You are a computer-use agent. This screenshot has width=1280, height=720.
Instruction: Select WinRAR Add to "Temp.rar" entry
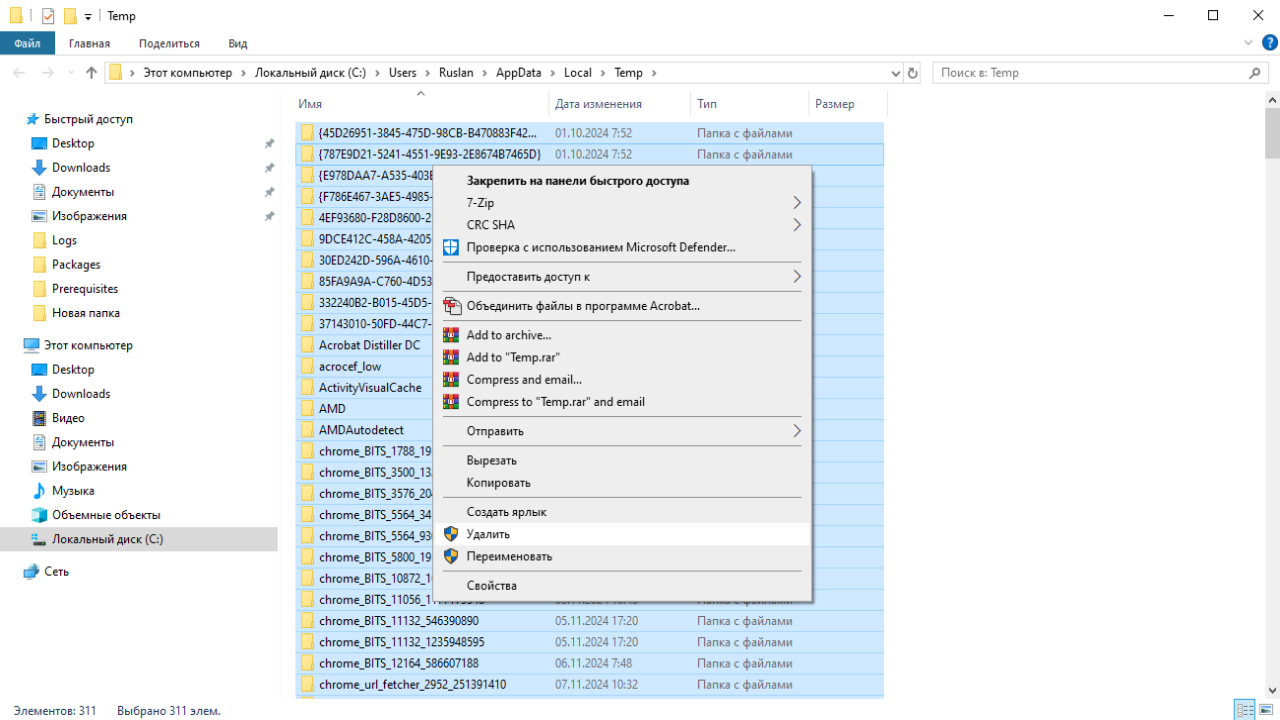tap(621, 357)
